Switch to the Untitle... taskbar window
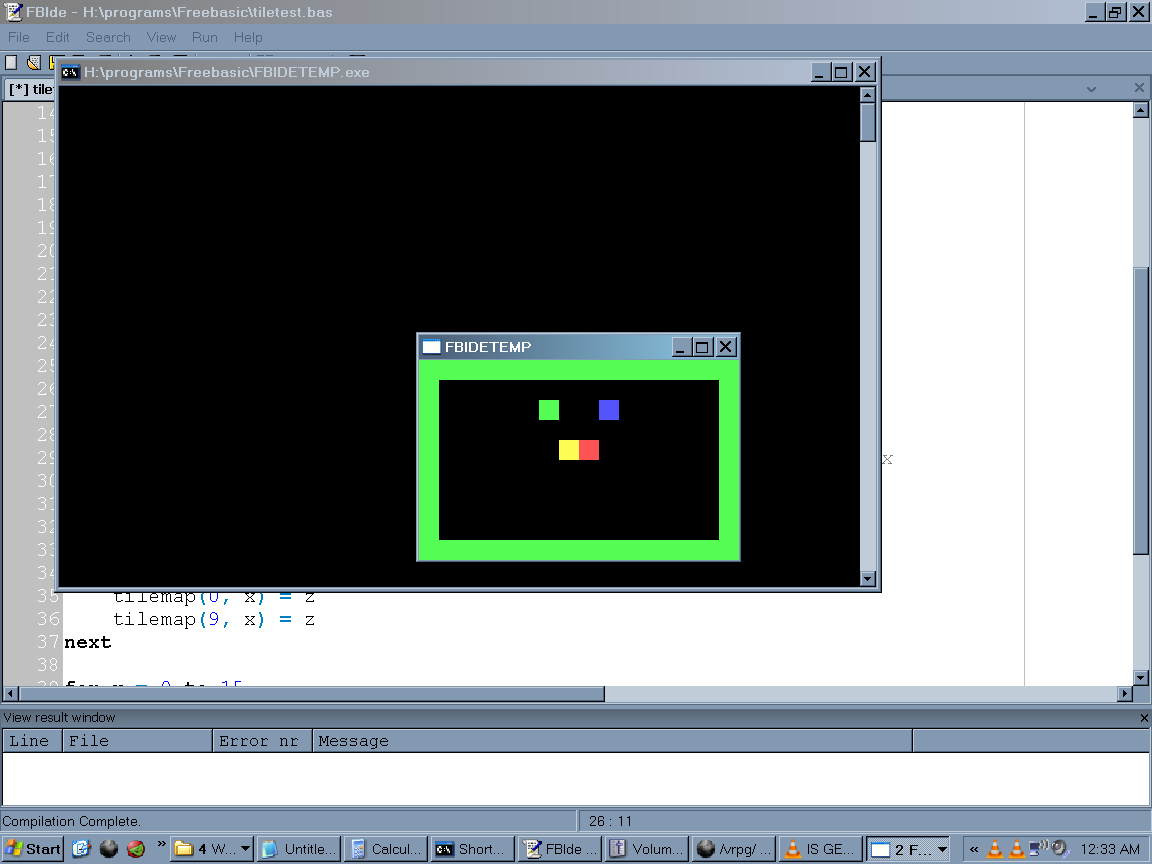Viewport: 1152px width, 864px height. 299,849
